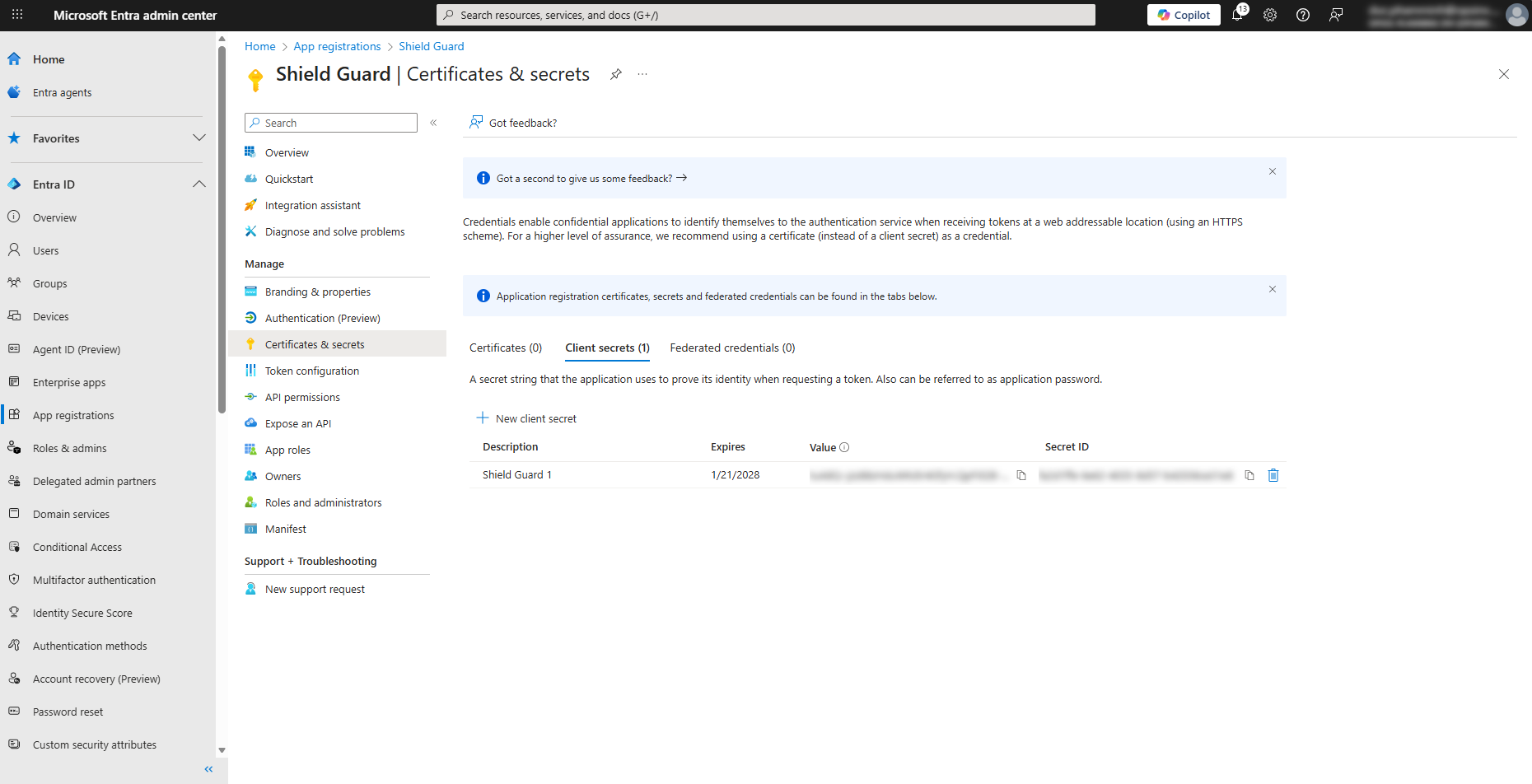Open the Copilot button

(1184, 15)
